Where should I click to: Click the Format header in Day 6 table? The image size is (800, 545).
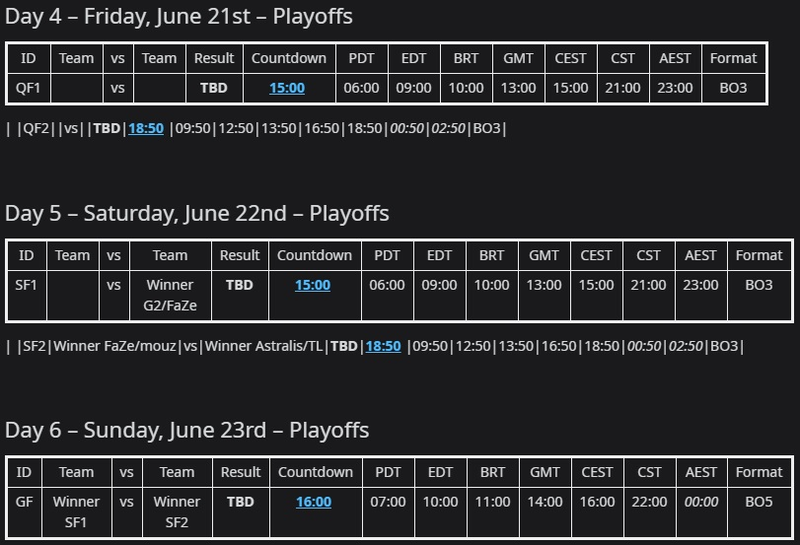(x=759, y=472)
